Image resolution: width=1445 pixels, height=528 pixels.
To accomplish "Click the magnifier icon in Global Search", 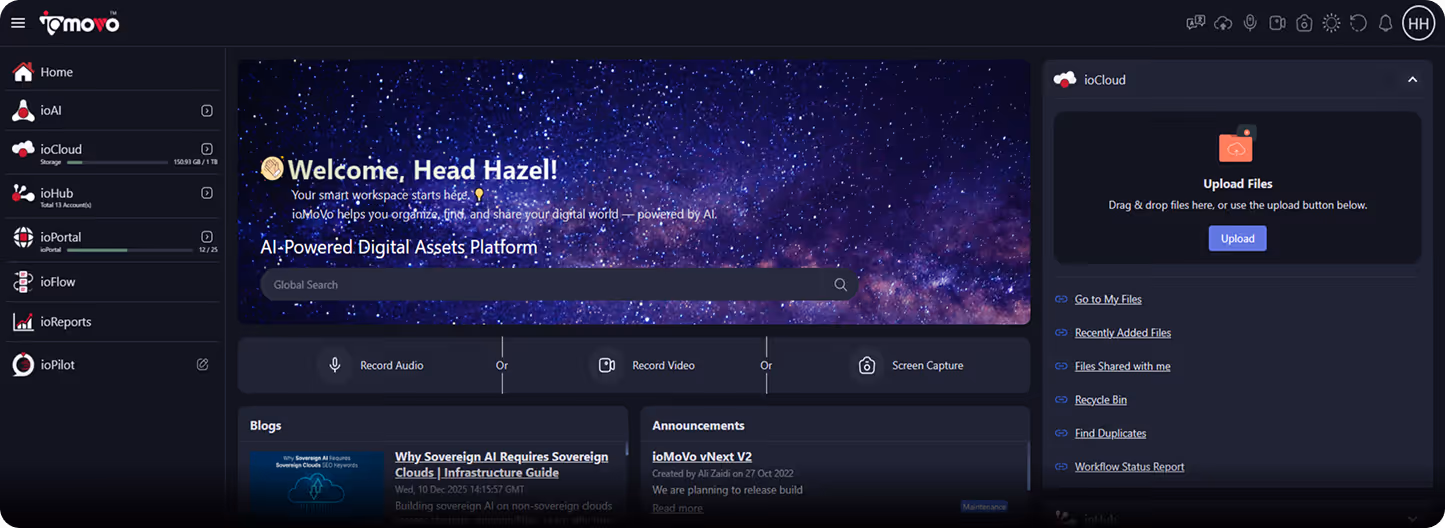I will click(x=841, y=284).
